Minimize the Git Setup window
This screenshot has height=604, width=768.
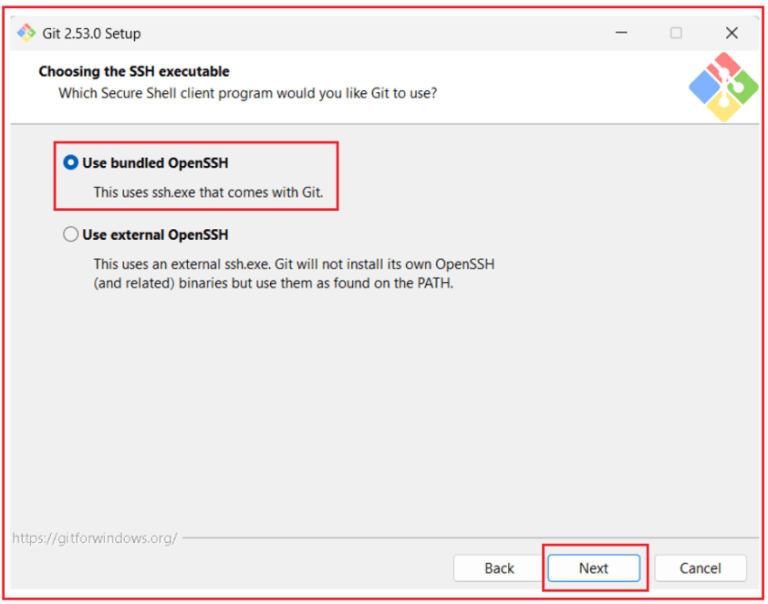[x=621, y=33]
